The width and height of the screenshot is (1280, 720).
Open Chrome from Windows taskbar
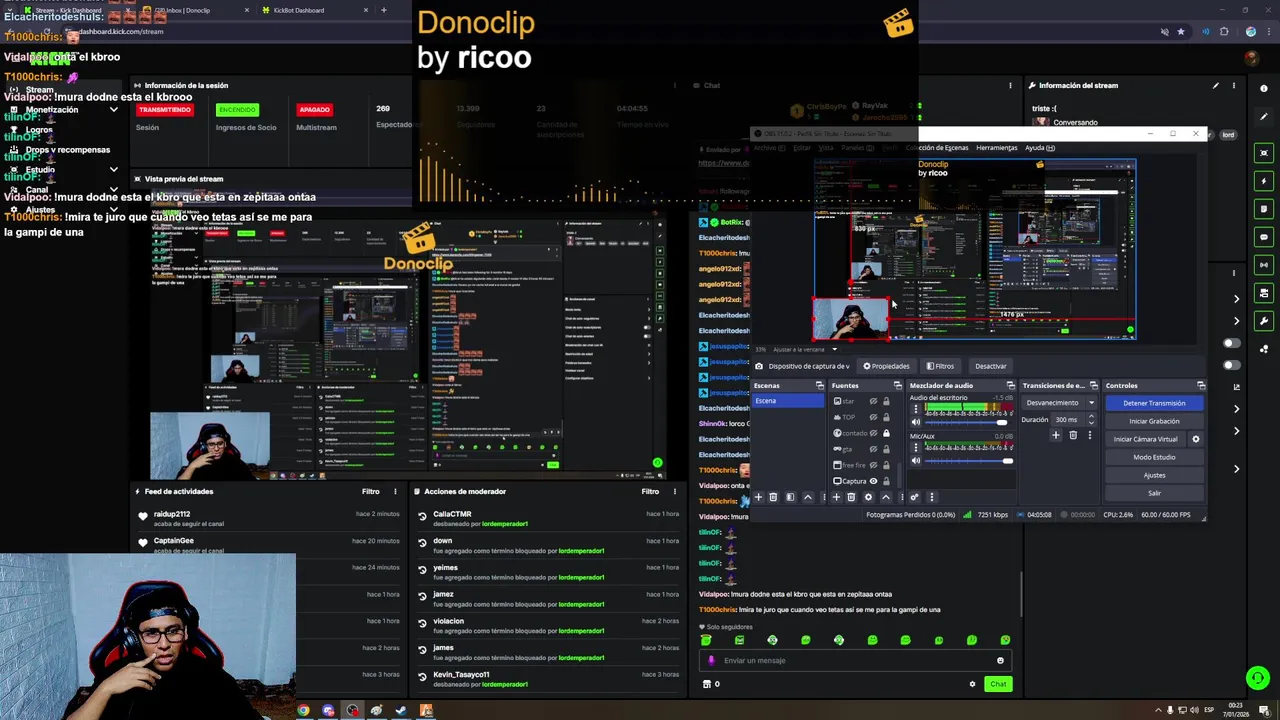[303, 711]
